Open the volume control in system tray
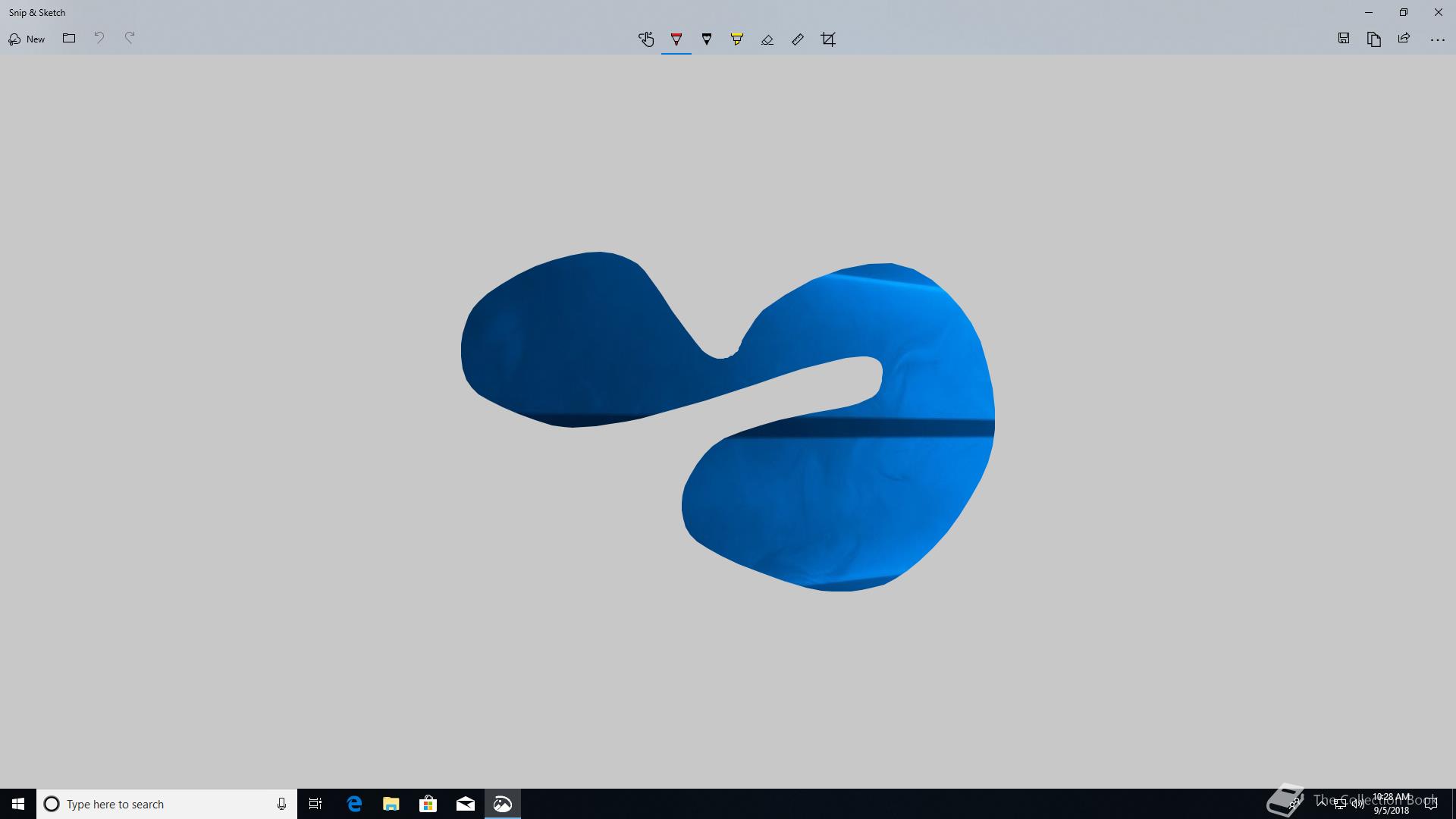This screenshot has height=819, width=1456. [1358, 804]
